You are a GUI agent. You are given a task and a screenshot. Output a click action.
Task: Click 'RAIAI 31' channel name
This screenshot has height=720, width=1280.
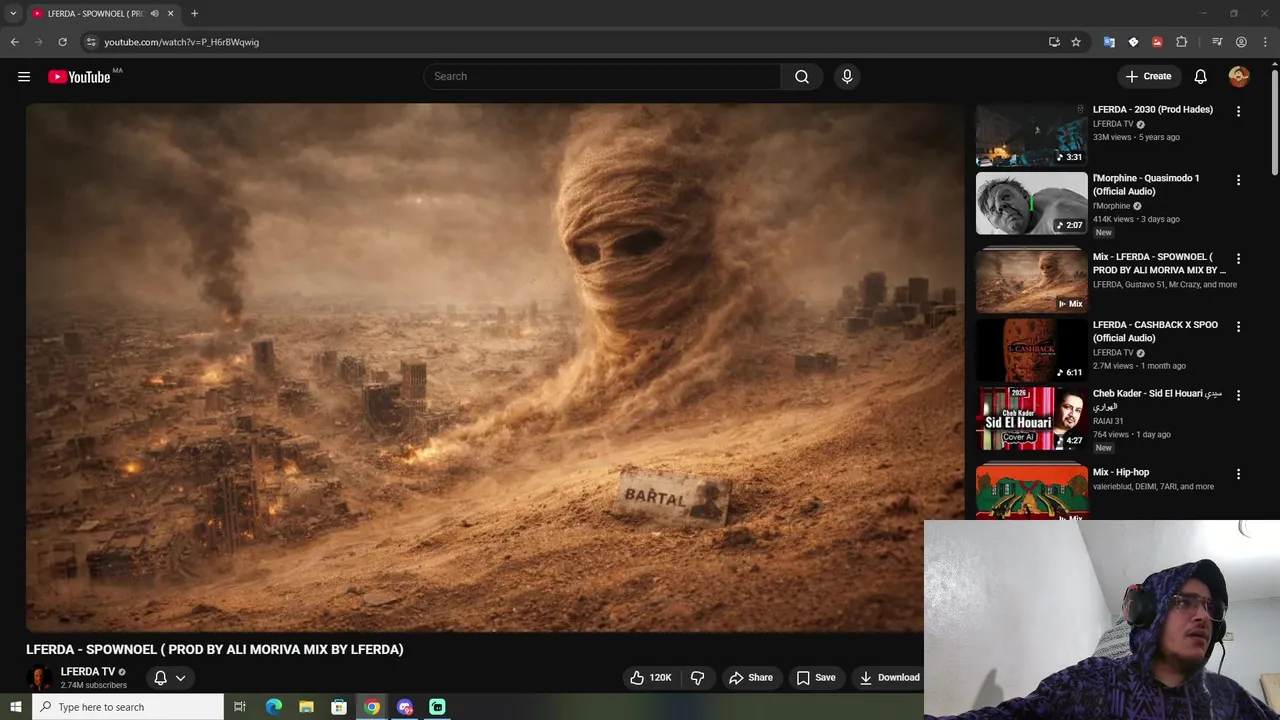tap(1108, 421)
